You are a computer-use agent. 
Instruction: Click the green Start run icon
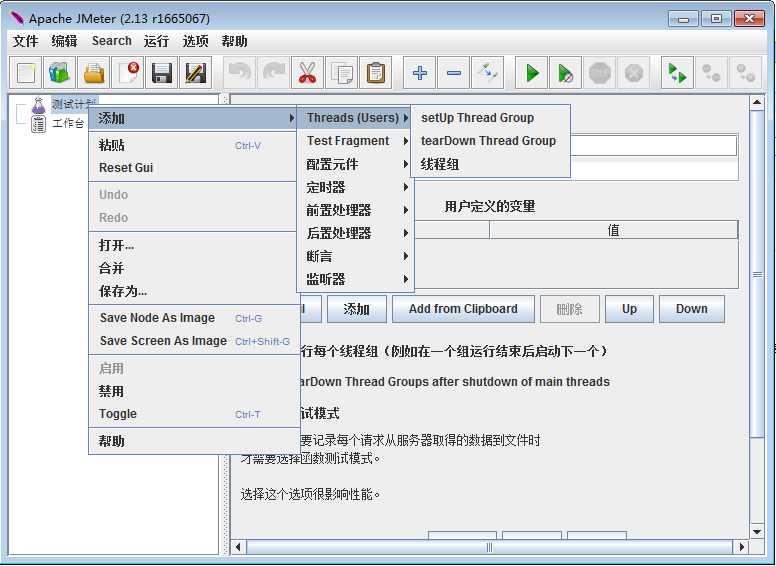pos(532,73)
